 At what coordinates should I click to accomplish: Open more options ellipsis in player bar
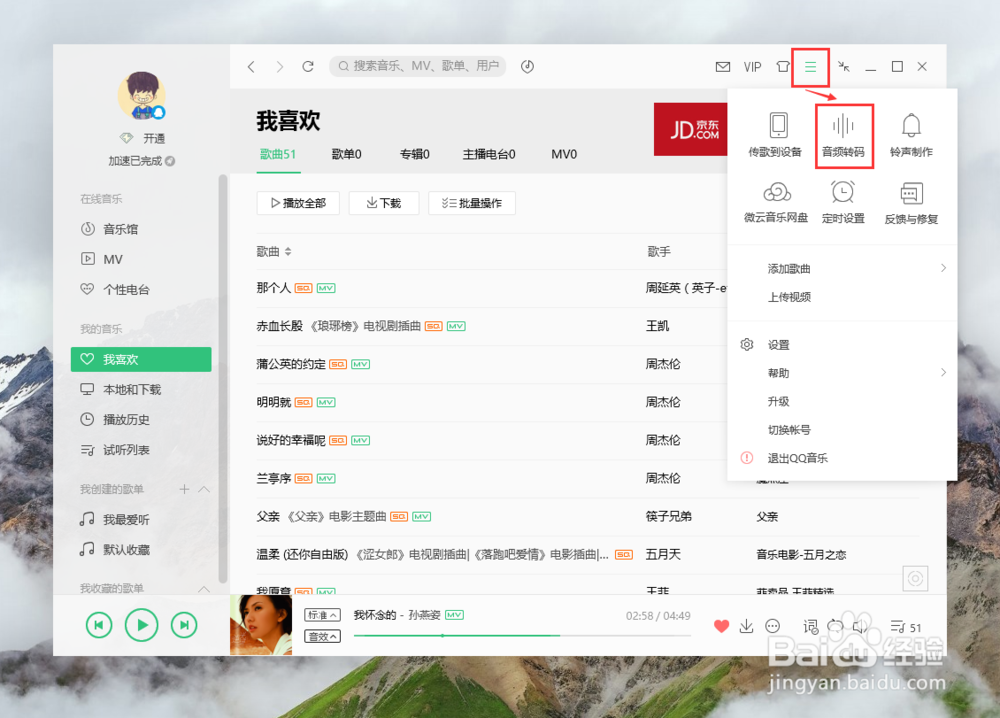point(772,626)
